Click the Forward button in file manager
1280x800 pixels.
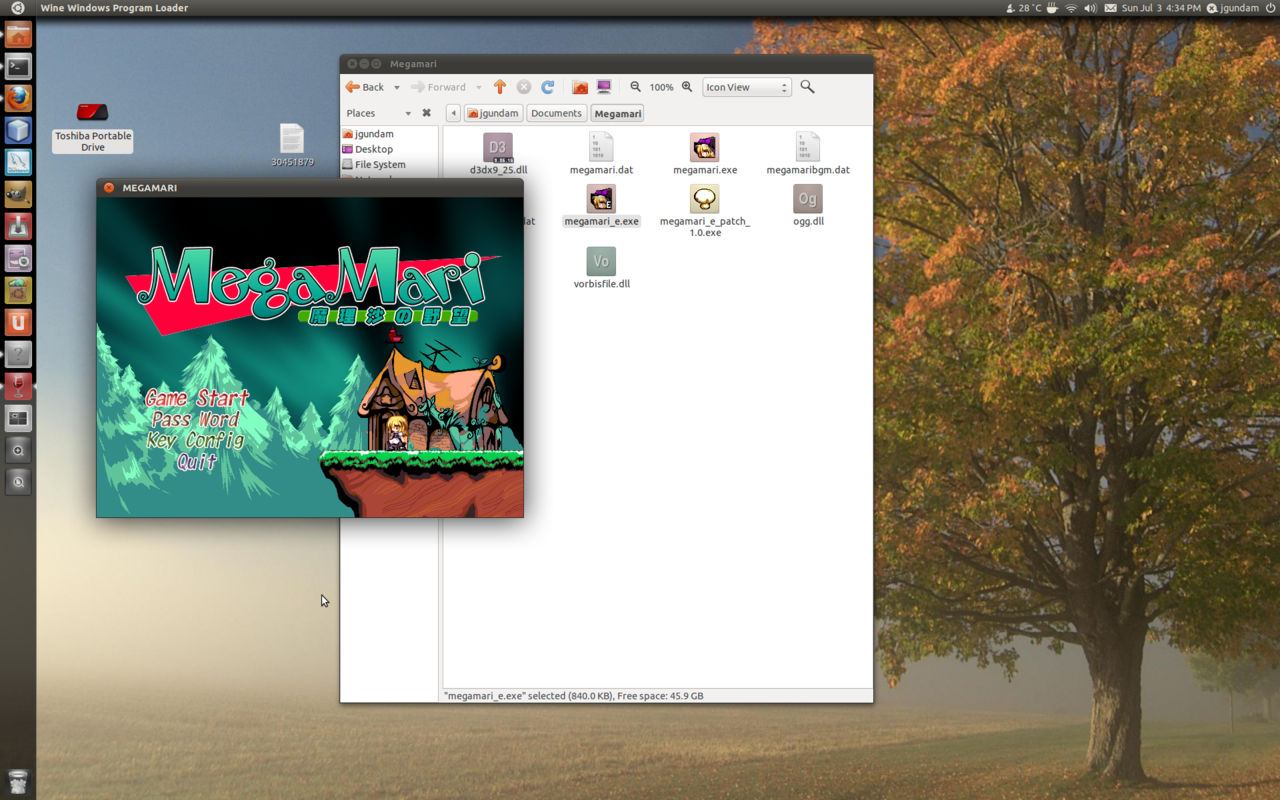439,87
